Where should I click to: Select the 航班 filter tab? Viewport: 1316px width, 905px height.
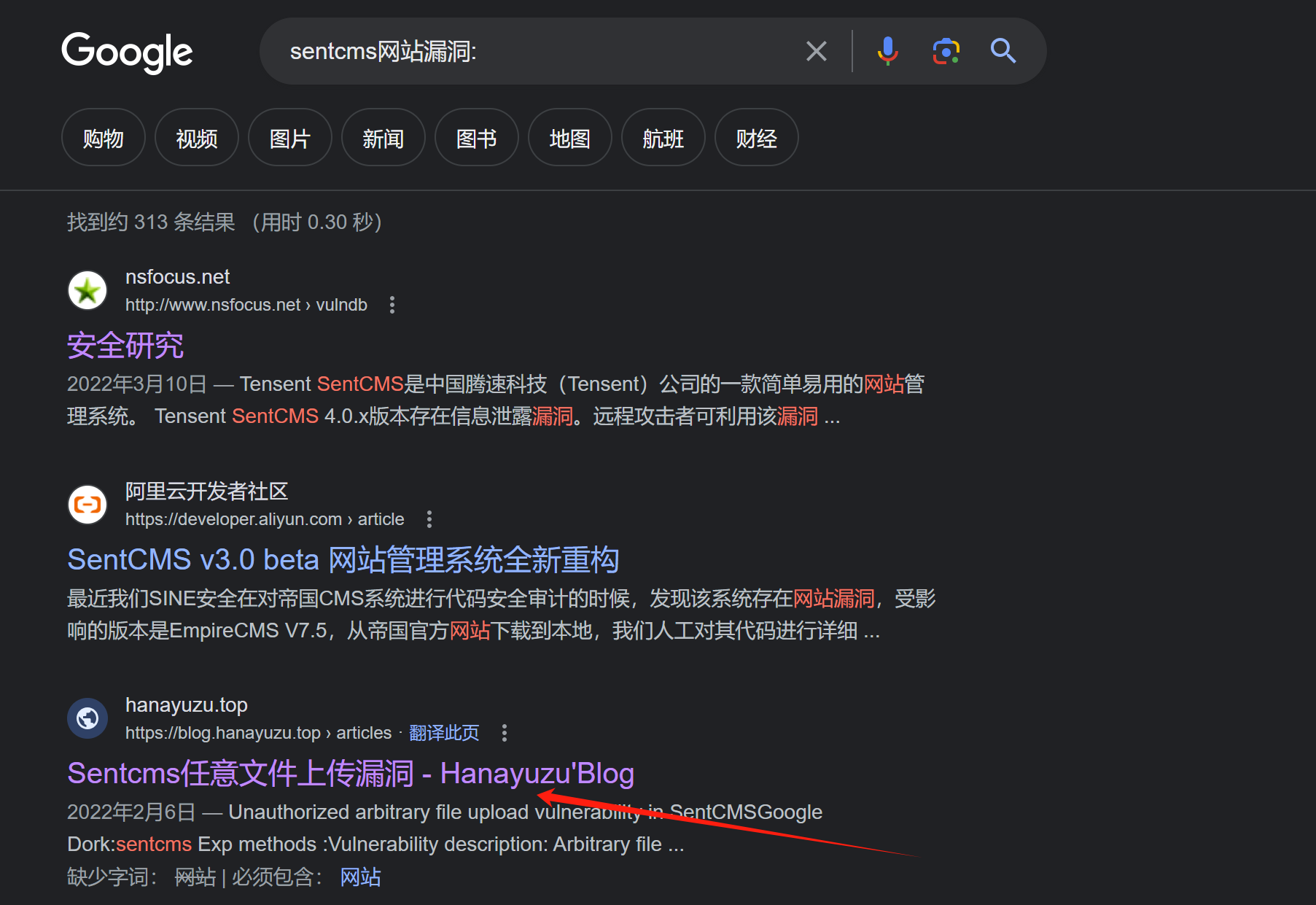pos(663,138)
